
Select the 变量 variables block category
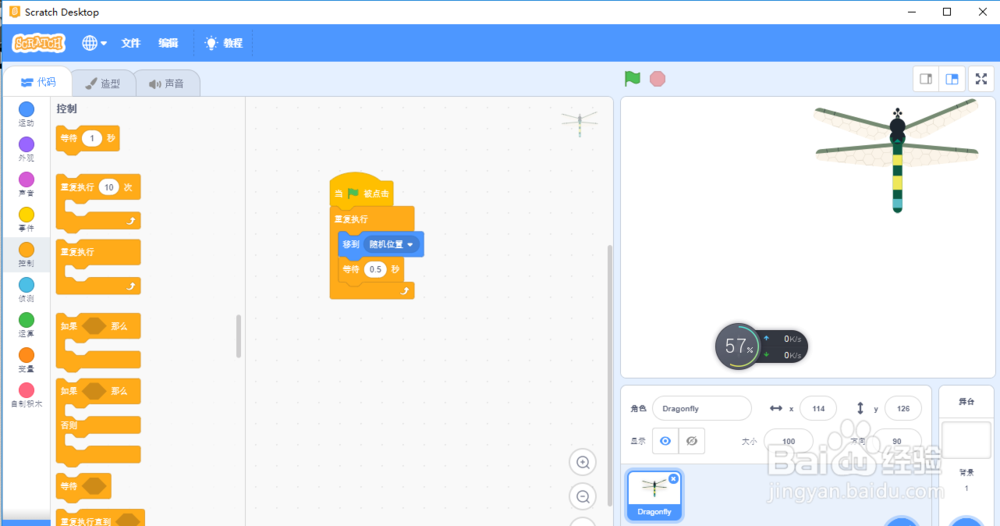(x=26, y=360)
